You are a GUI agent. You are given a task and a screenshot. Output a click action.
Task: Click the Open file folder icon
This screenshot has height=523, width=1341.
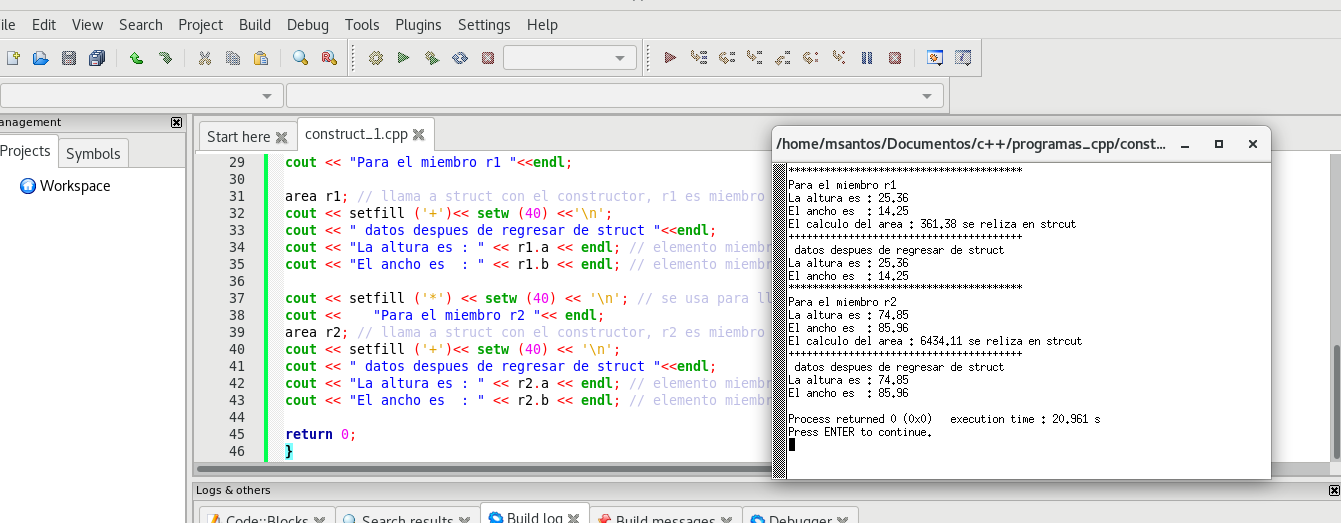(41, 58)
